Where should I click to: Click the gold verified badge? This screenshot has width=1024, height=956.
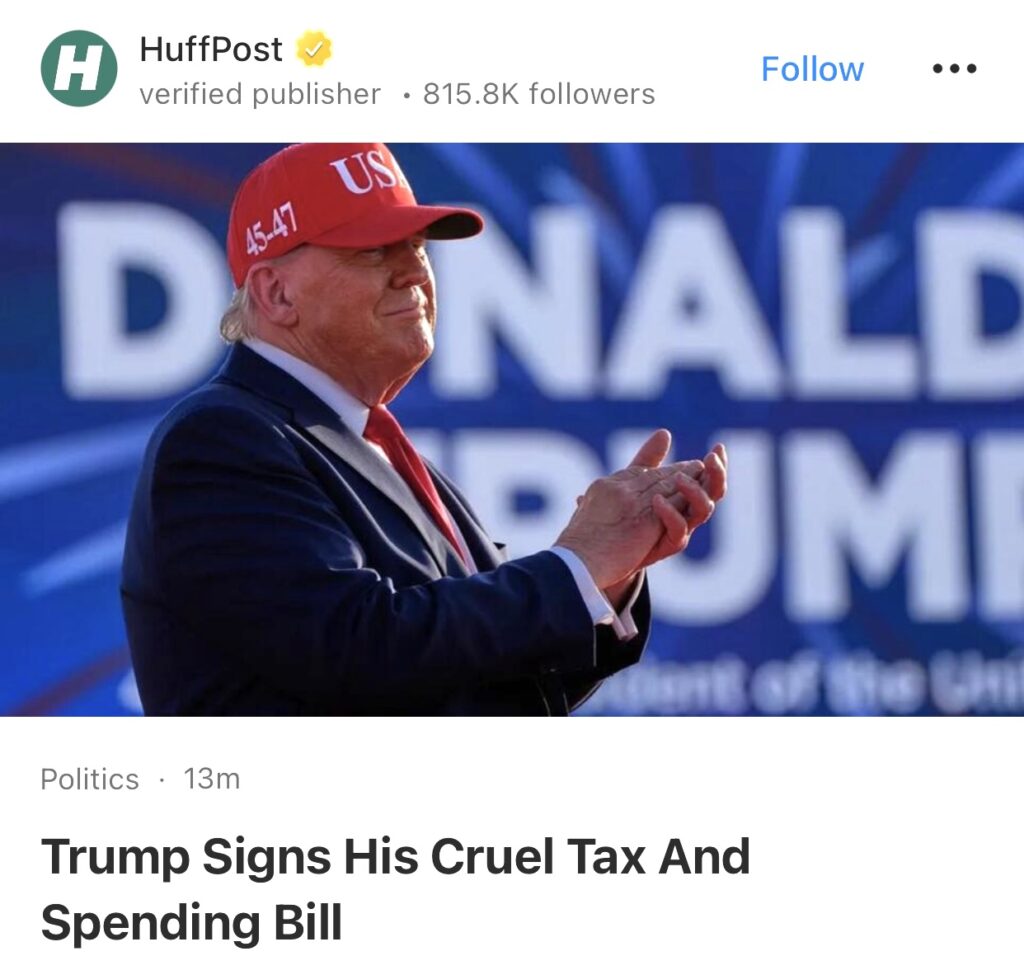click(x=313, y=48)
